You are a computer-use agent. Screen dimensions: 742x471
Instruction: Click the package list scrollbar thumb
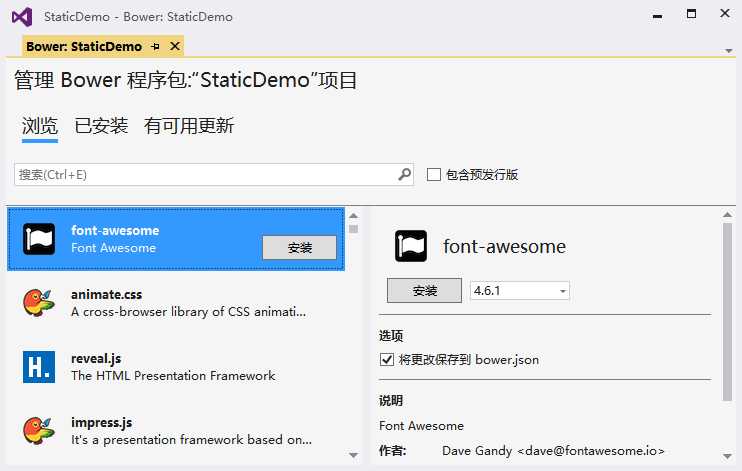(353, 229)
